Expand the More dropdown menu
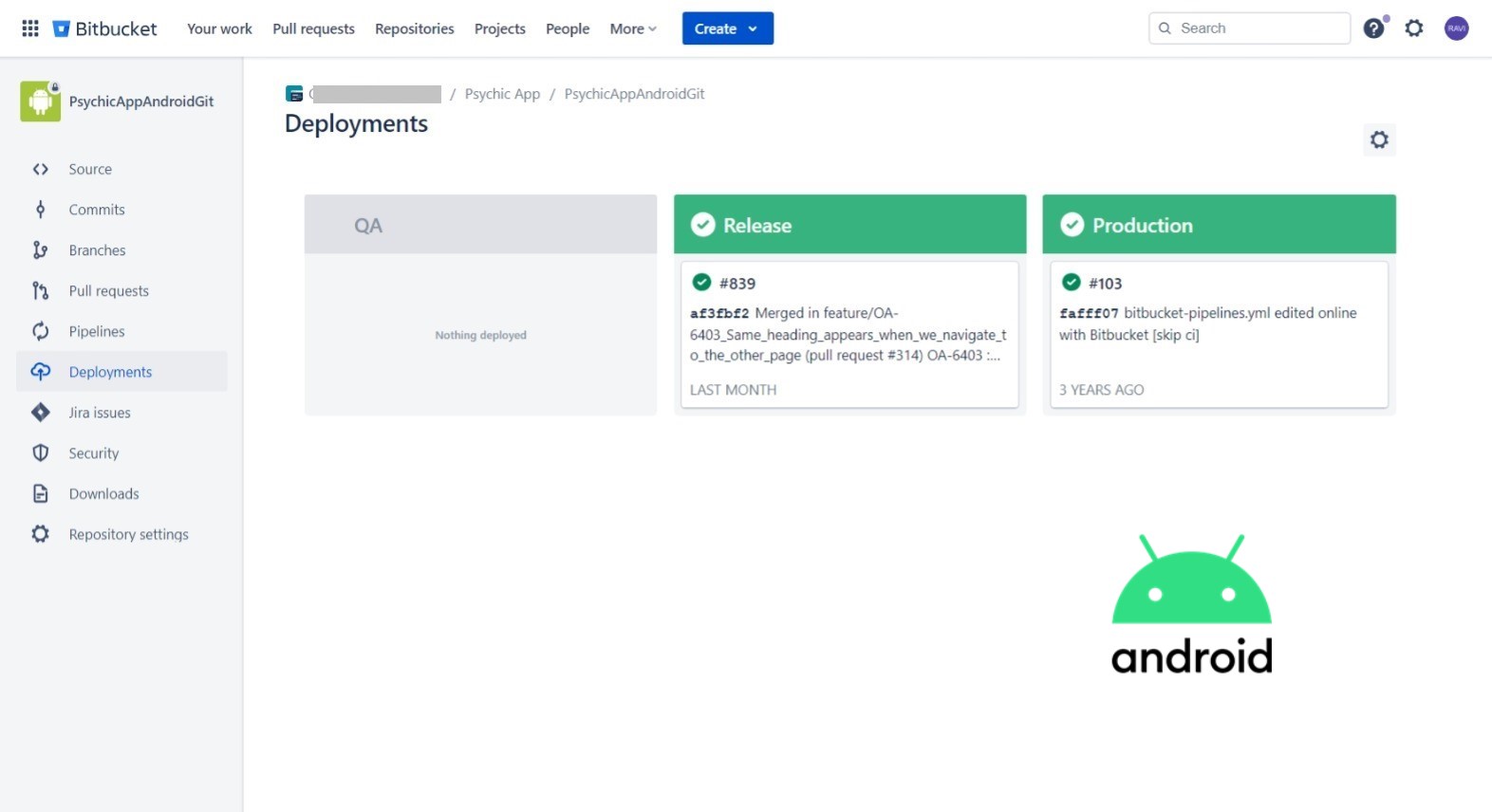 click(x=632, y=28)
